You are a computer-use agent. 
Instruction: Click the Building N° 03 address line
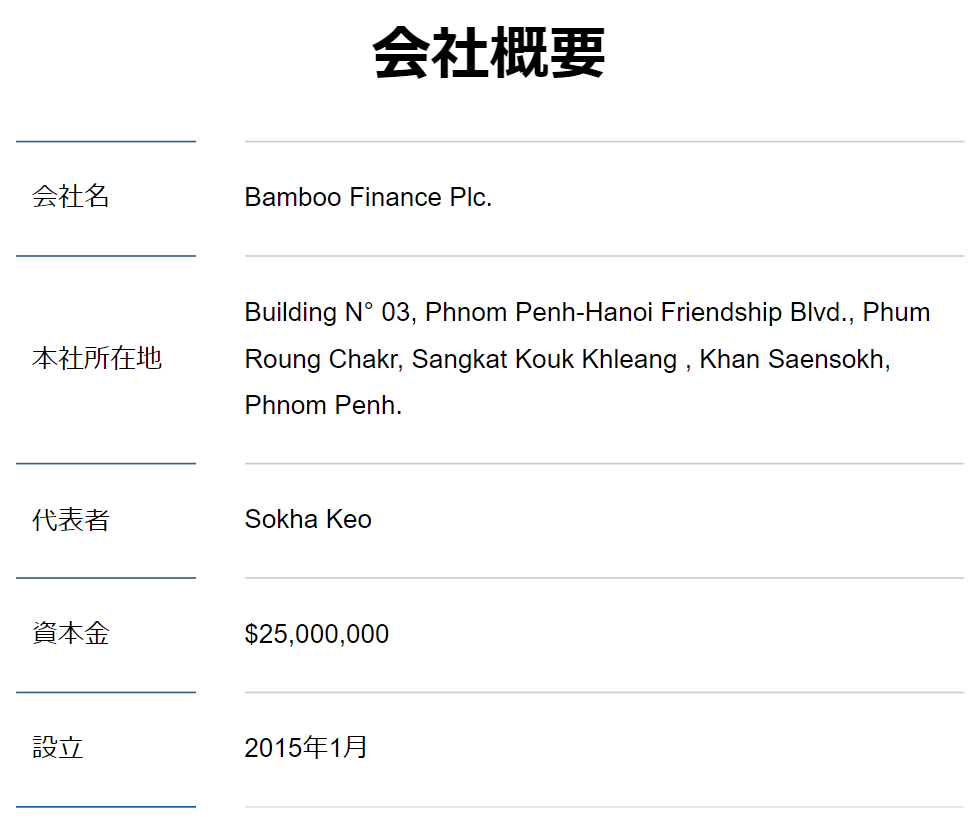[x=587, y=312]
